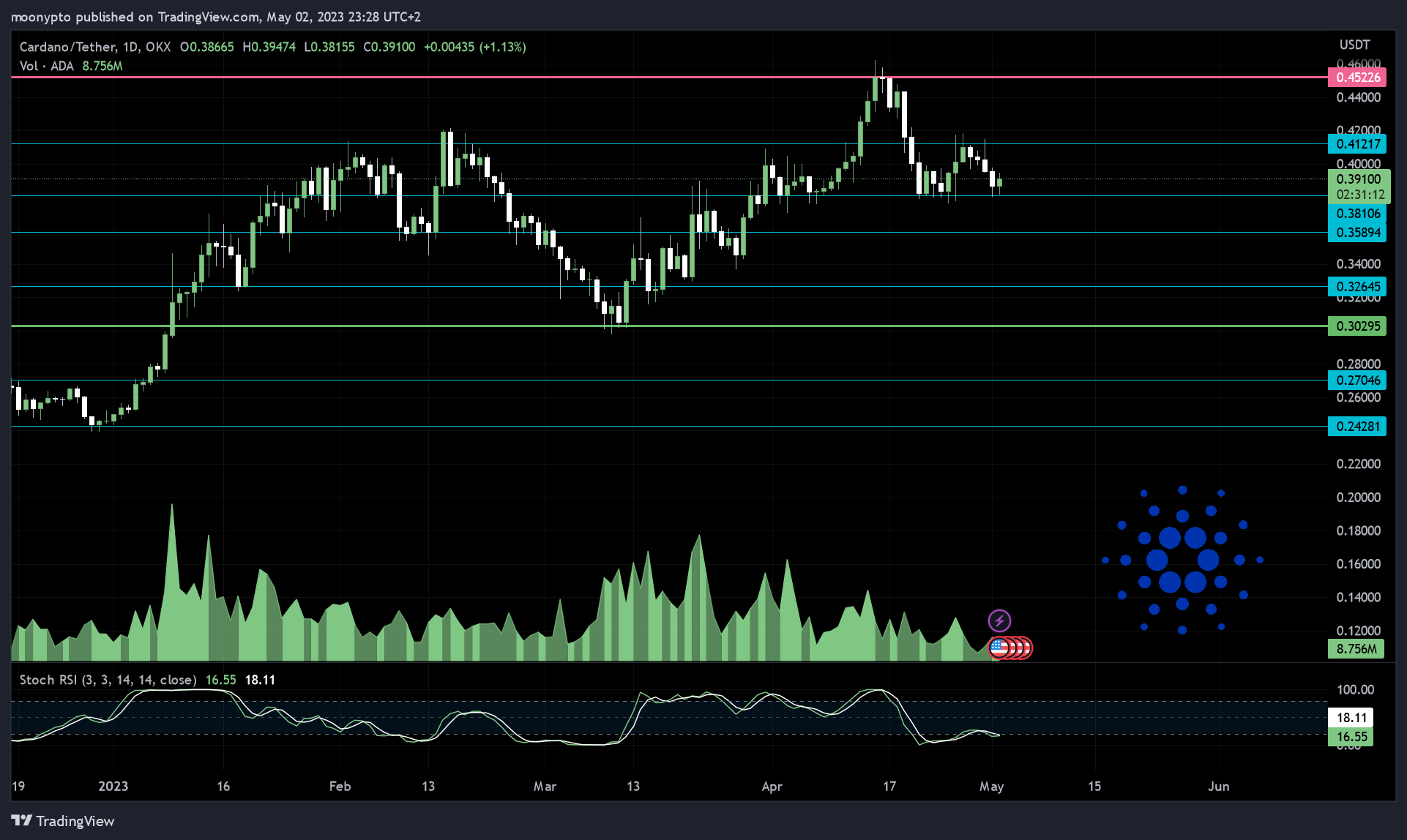Click the '2023' label on time axis

(113, 787)
